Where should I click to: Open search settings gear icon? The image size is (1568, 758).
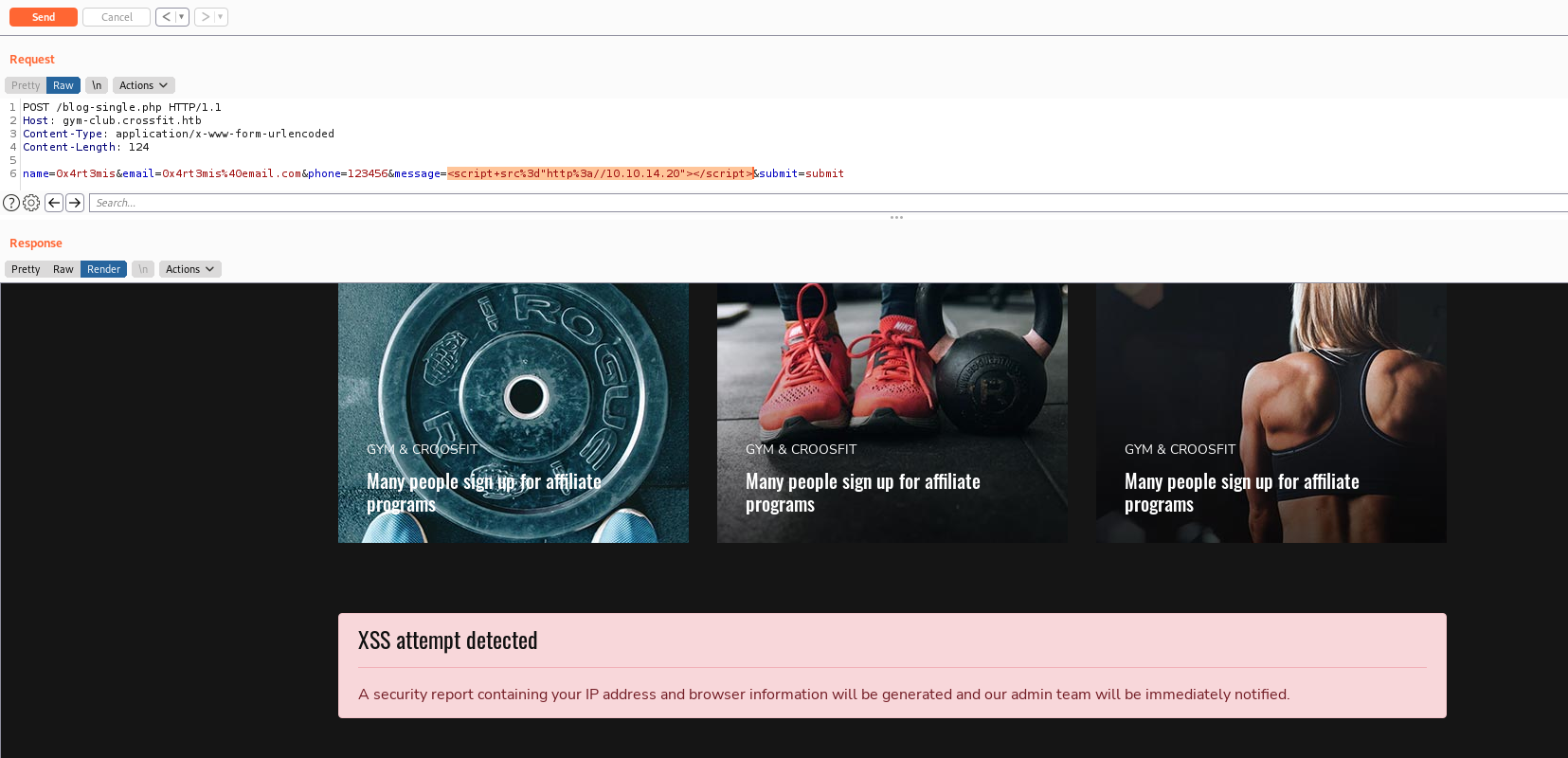(31, 203)
